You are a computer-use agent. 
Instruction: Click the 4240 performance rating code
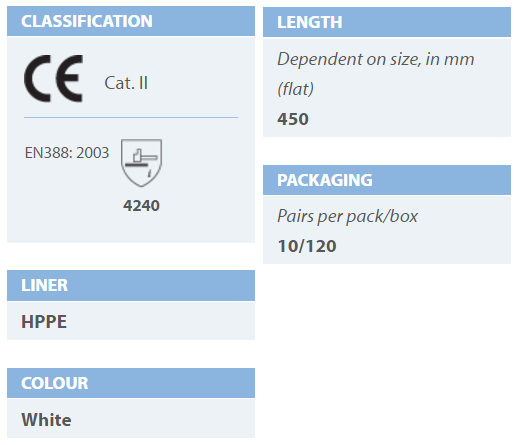click(x=141, y=205)
